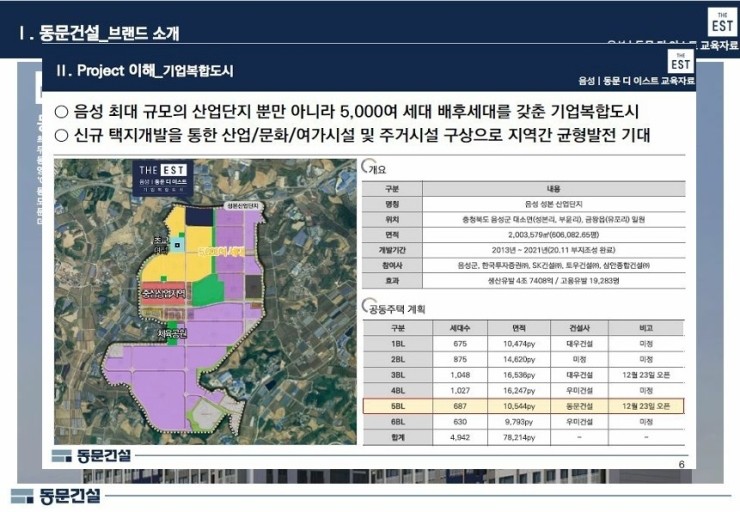
Task: Click the '생산유발 4조 7408억' effect cell
Action: [x=554, y=281]
